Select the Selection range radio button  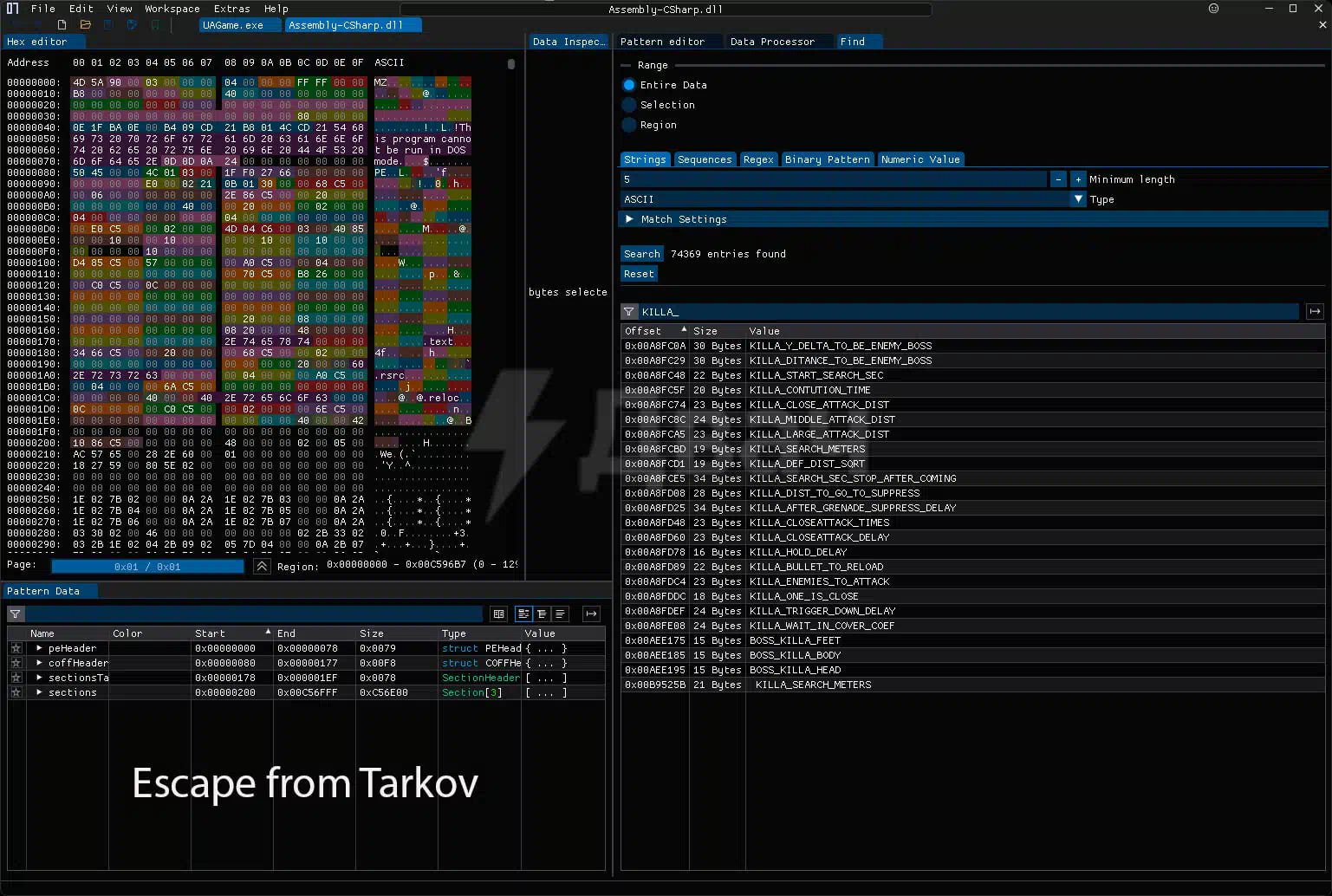pyautogui.click(x=629, y=105)
